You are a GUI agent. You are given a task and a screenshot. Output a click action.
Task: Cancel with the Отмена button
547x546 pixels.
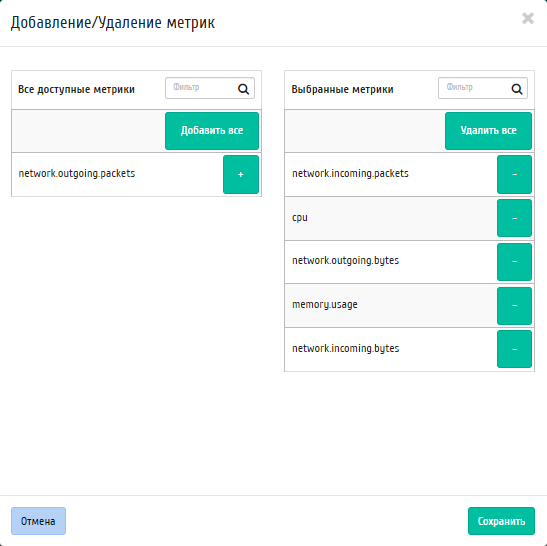(x=38, y=521)
